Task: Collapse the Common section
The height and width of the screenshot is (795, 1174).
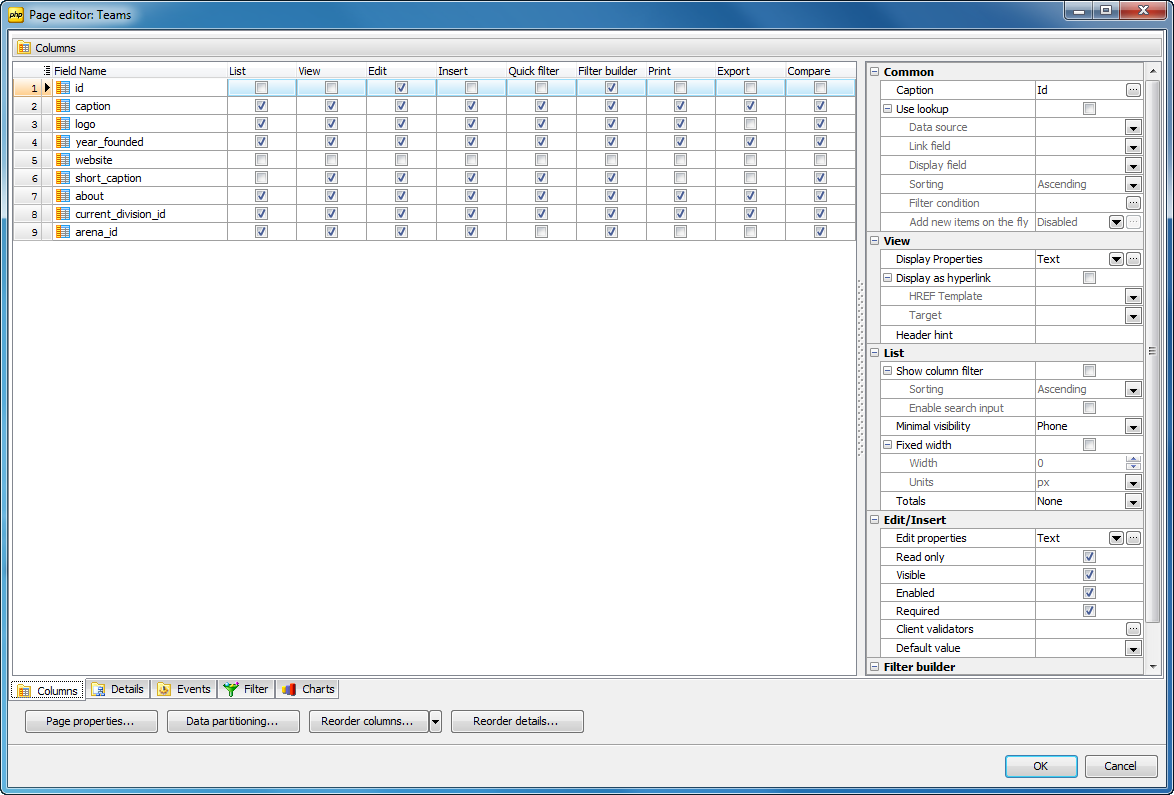Action: [875, 71]
